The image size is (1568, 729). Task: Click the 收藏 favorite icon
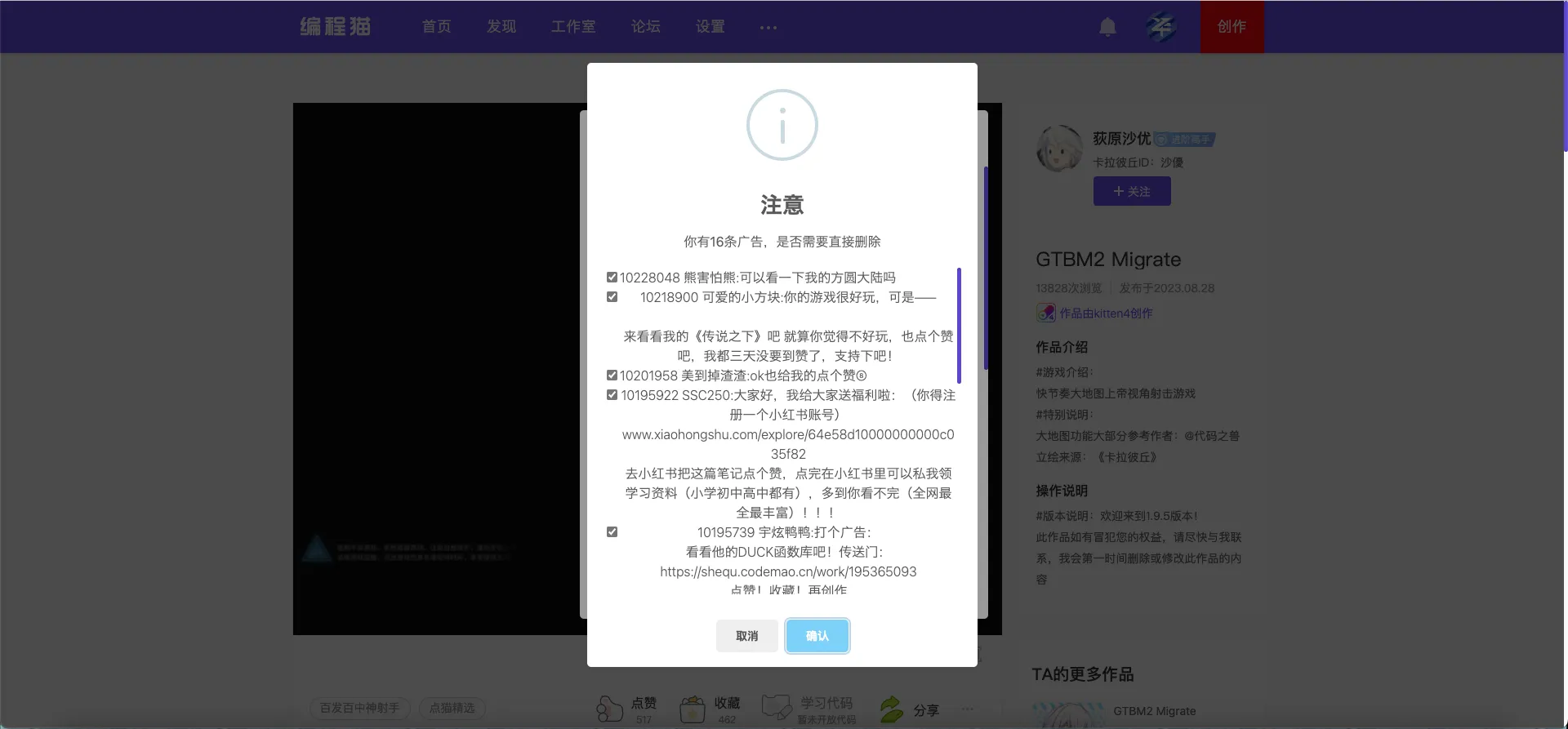pos(693,709)
